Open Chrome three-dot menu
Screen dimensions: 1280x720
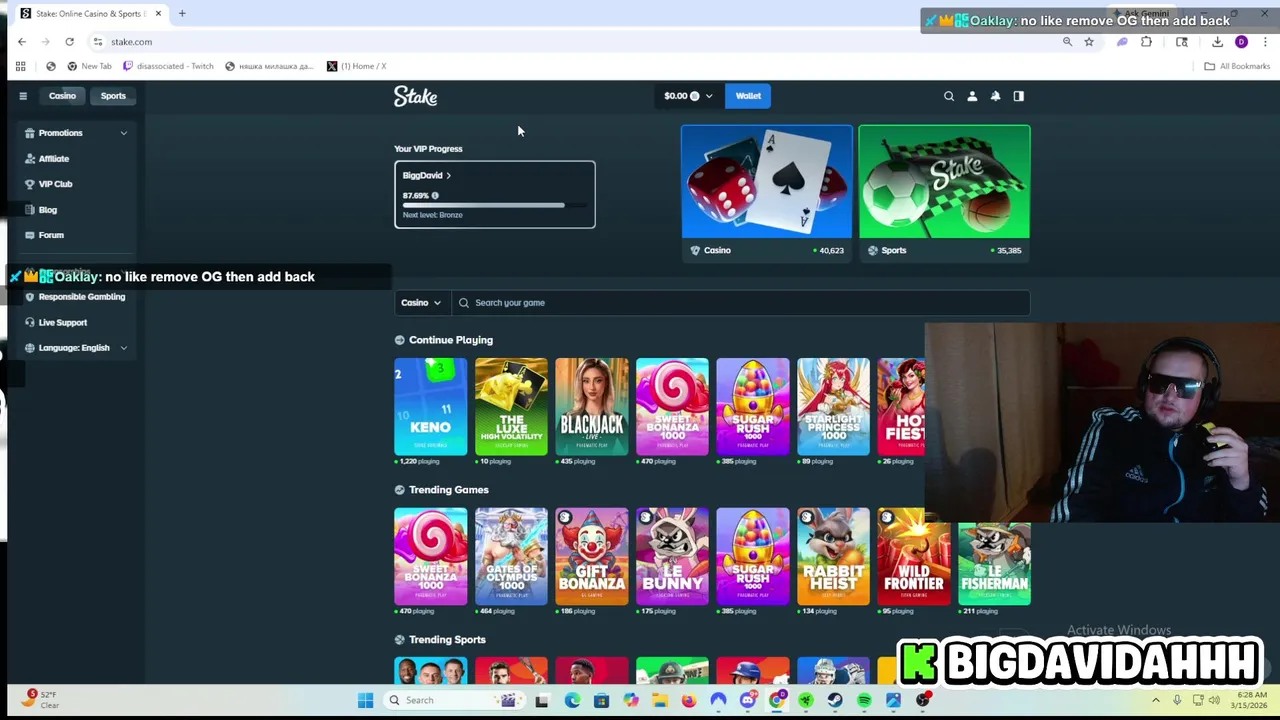[x=1265, y=42]
